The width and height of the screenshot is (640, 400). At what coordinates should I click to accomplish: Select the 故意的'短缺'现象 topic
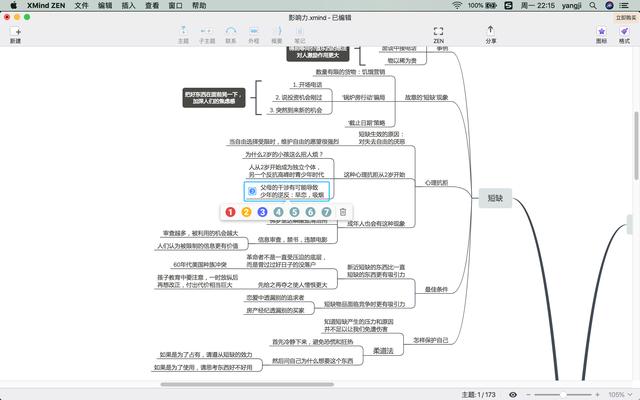click(426, 97)
